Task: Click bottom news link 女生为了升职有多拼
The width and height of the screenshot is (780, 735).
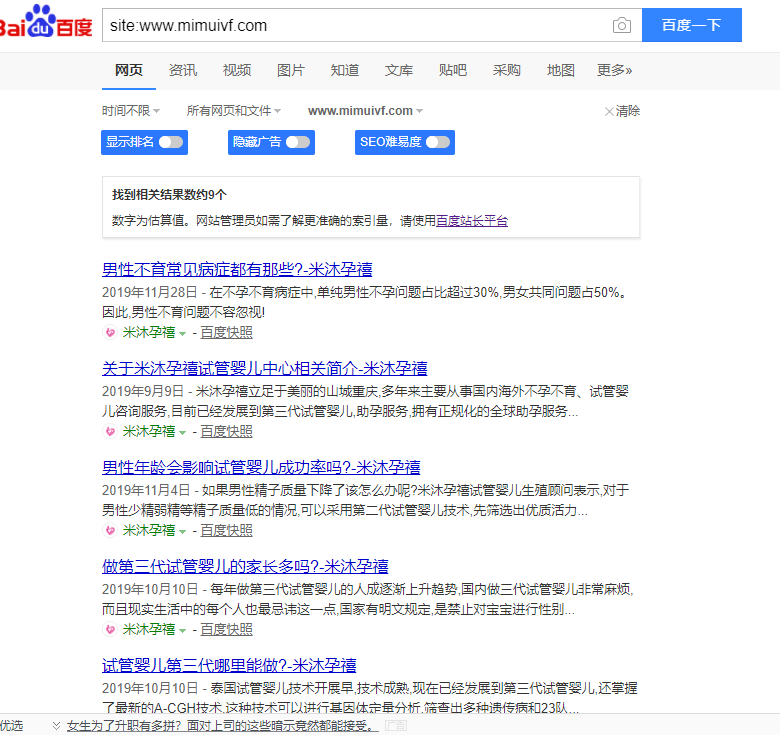Action: click(x=222, y=726)
